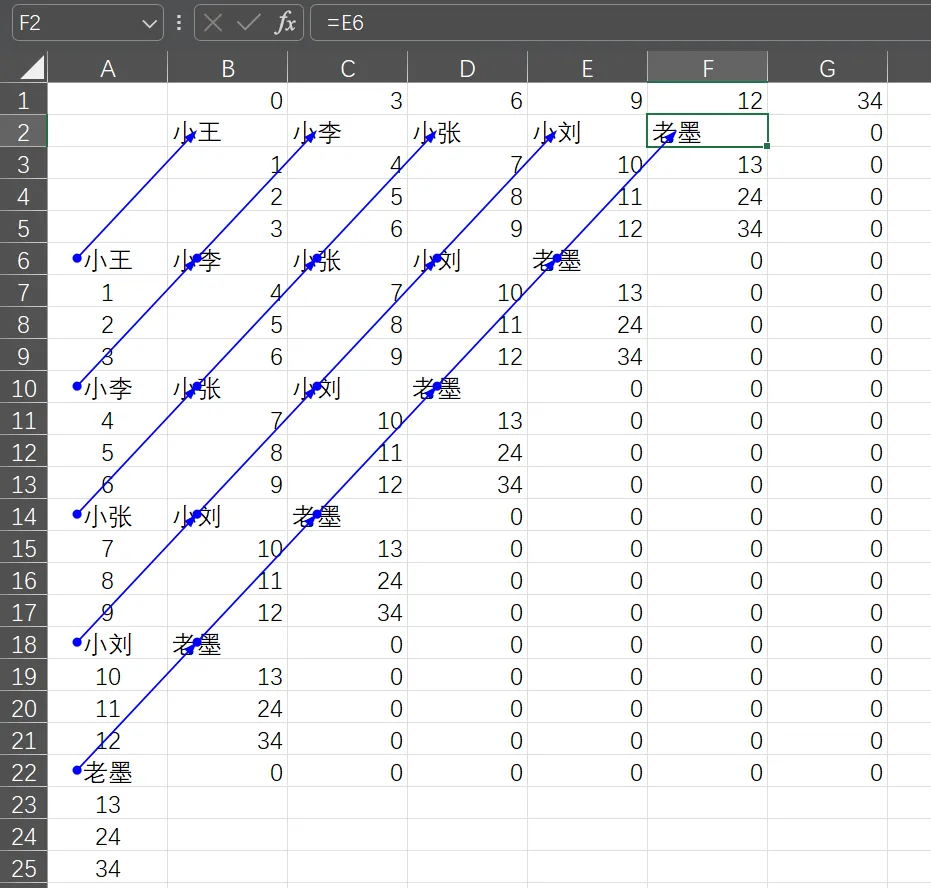931x888 pixels.
Task: Click cell A14 containing 小张
Action: (x=107, y=516)
